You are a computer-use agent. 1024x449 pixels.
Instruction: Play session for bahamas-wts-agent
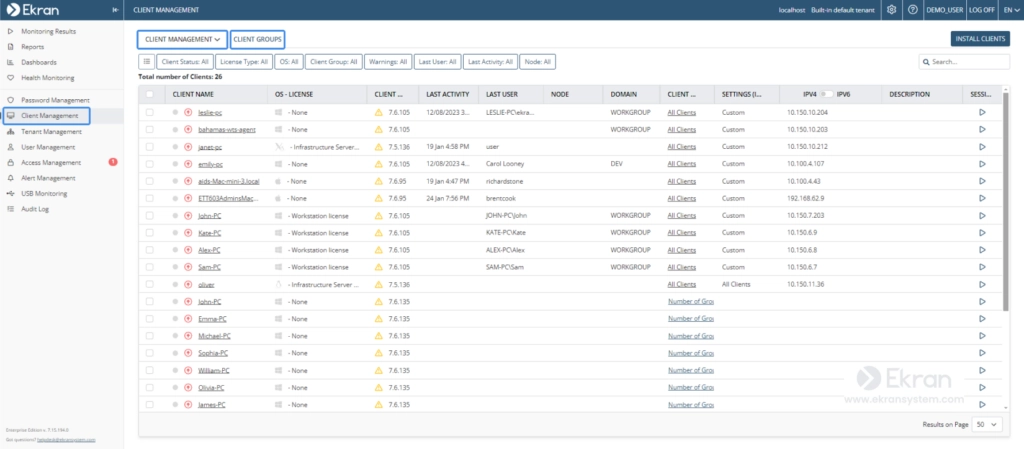click(x=982, y=129)
